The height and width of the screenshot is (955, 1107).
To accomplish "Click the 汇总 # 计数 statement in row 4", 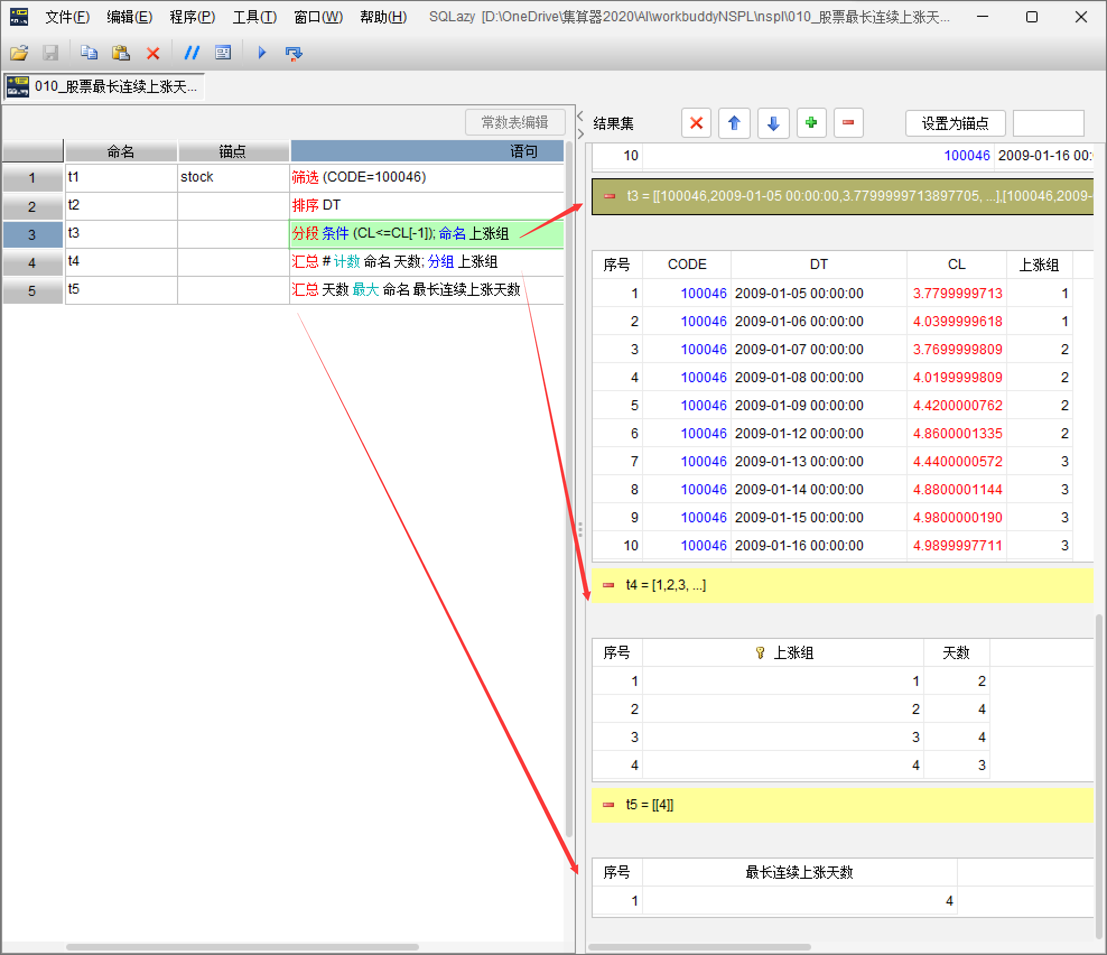I will point(426,263).
